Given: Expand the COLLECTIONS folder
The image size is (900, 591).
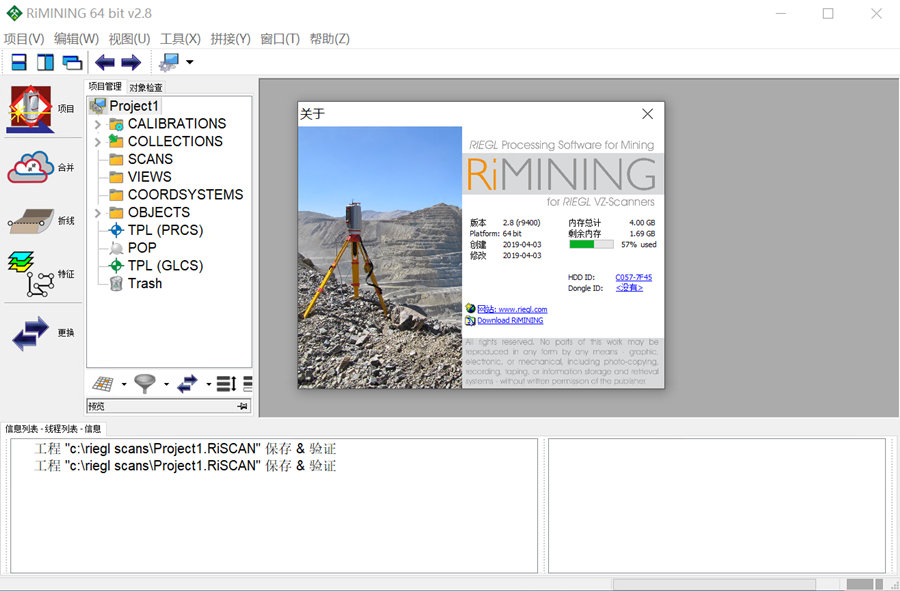Looking at the screenshot, I should point(96,141).
